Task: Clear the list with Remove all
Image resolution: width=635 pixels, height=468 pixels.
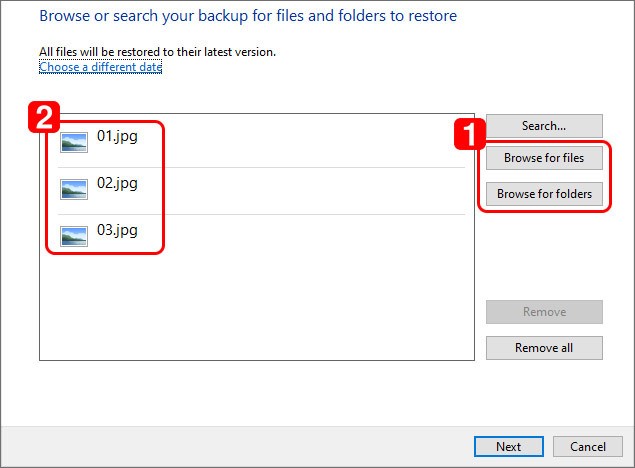Action: pos(544,348)
